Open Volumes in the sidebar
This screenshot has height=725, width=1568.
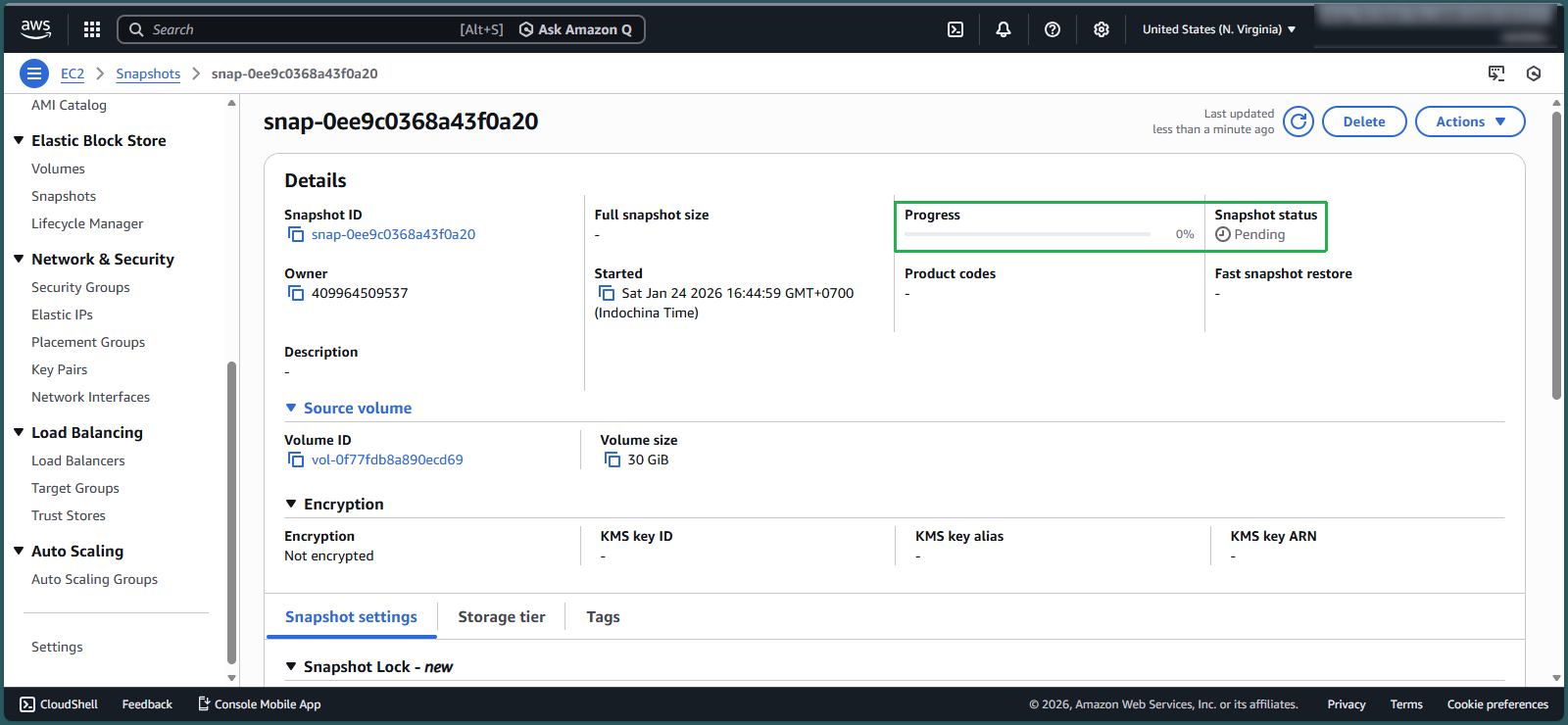pyautogui.click(x=58, y=169)
